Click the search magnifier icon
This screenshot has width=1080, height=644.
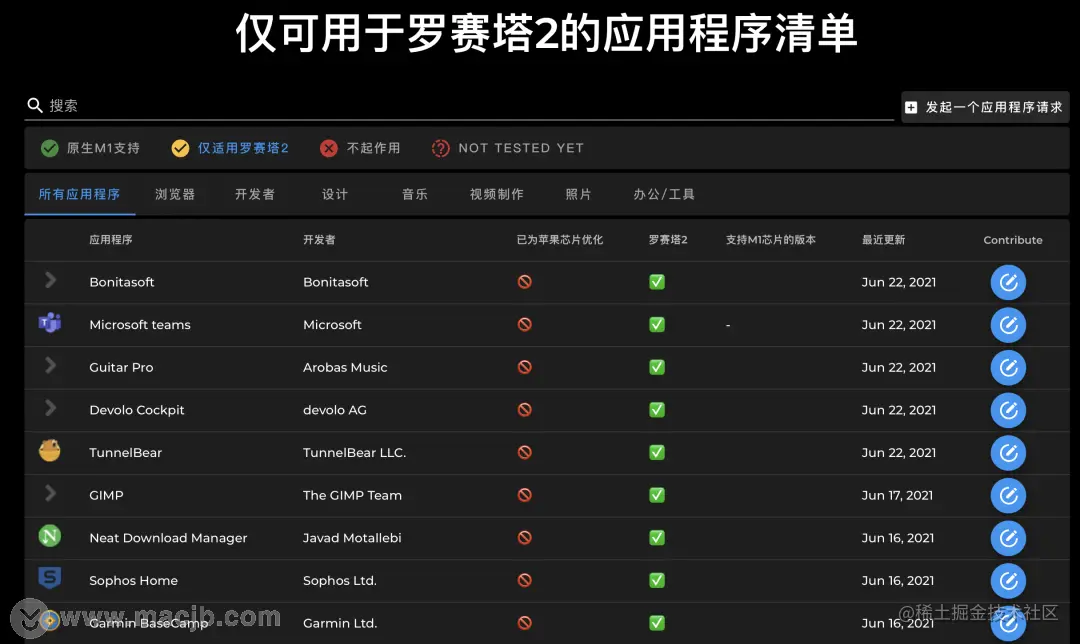pyautogui.click(x=34, y=105)
